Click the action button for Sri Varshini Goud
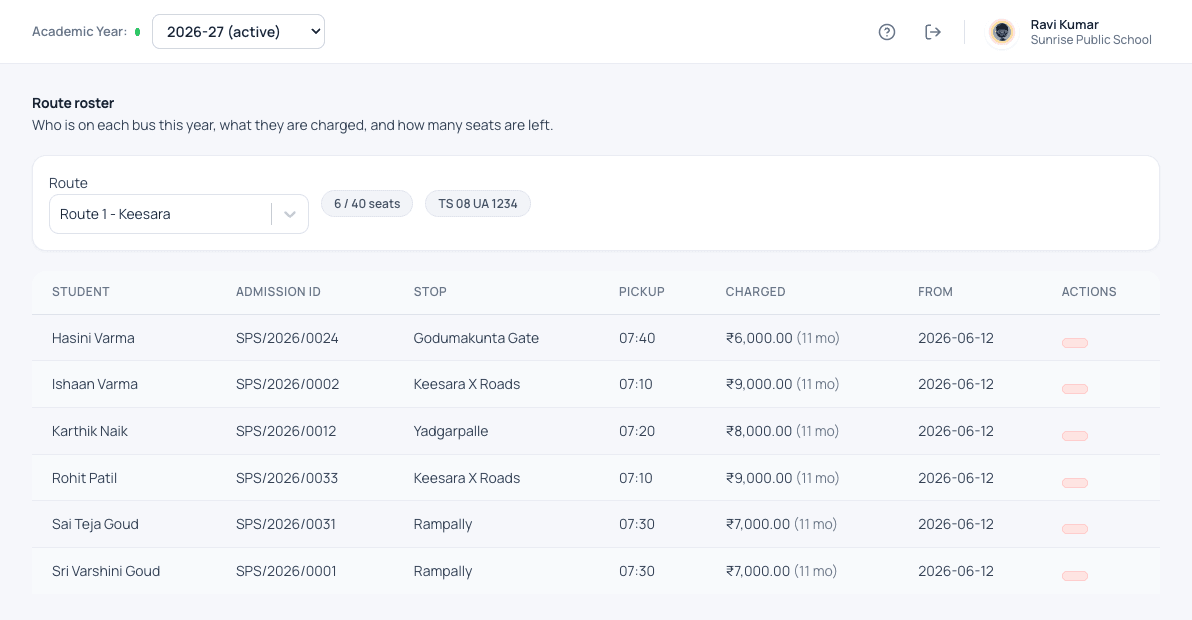 tap(1074, 576)
